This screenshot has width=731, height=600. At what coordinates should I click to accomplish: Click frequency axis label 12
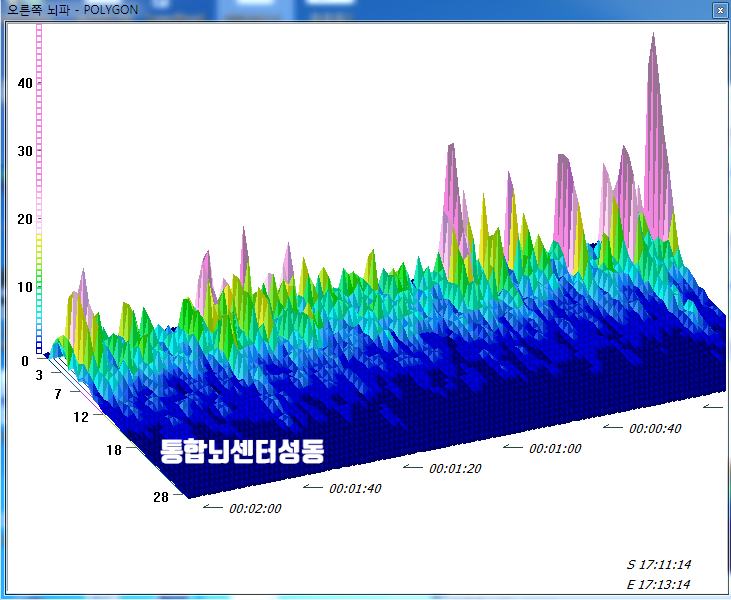(x=82, y=416)
